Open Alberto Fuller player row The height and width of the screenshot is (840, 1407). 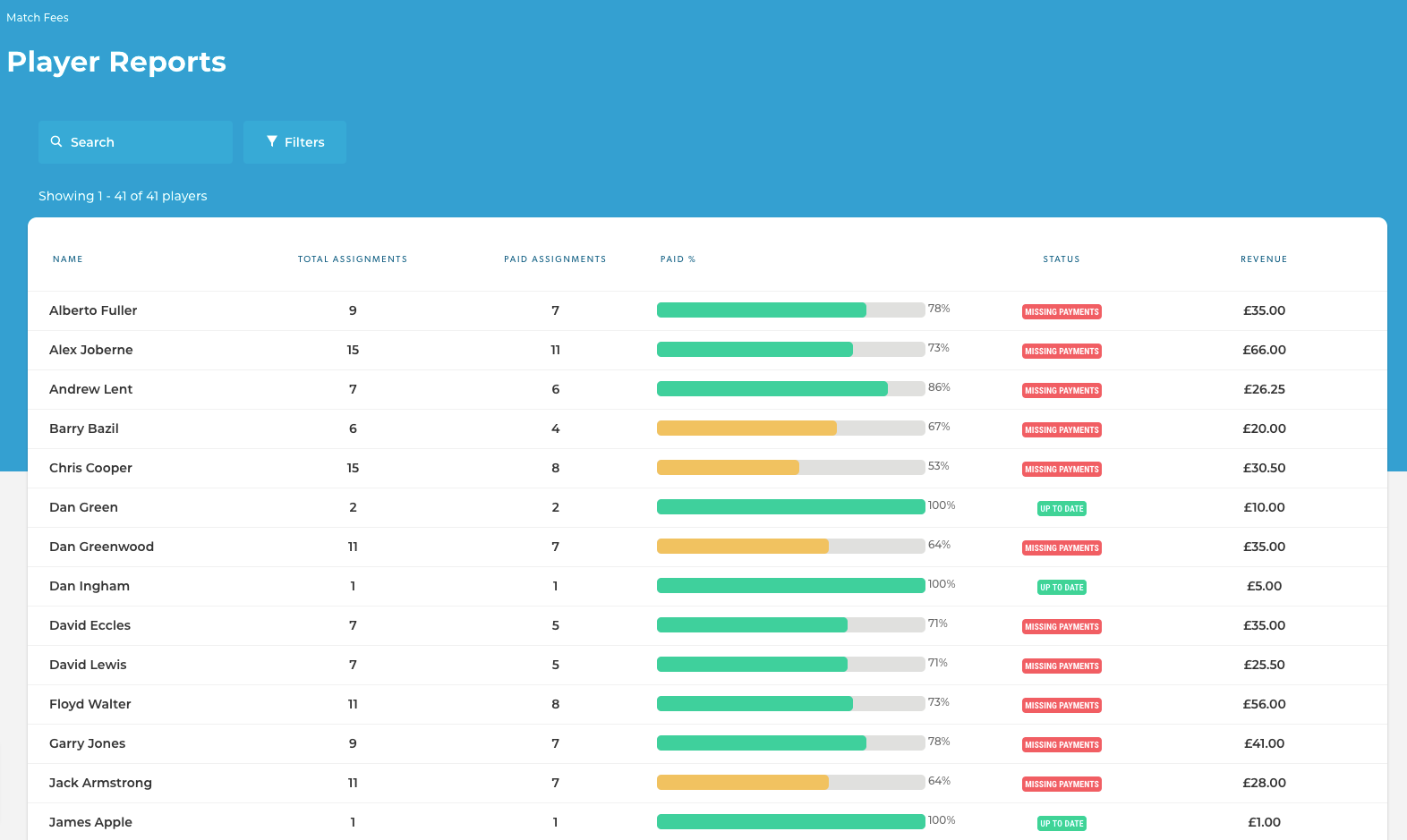pos(707,310)
